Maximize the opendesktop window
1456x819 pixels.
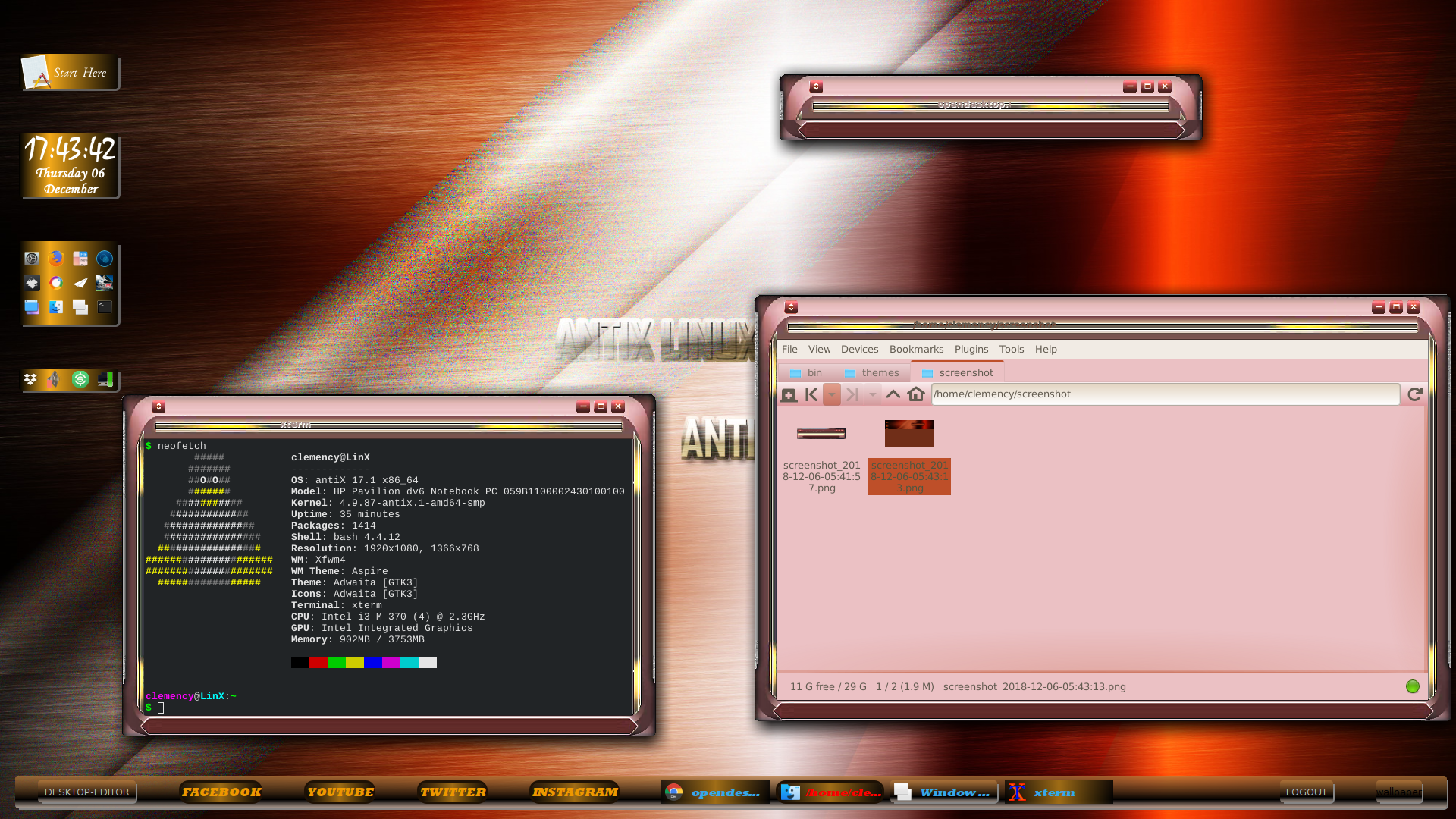[1147, 86]
